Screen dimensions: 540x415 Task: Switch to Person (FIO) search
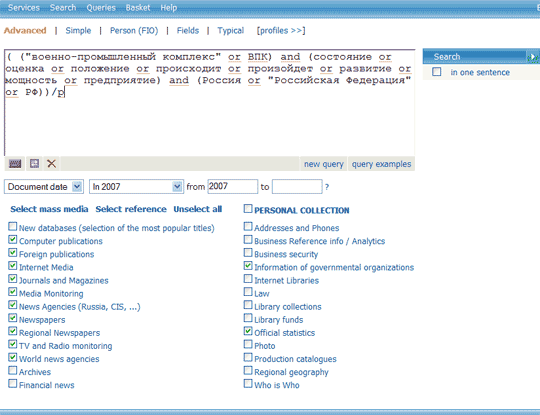[x=134, y=31]
